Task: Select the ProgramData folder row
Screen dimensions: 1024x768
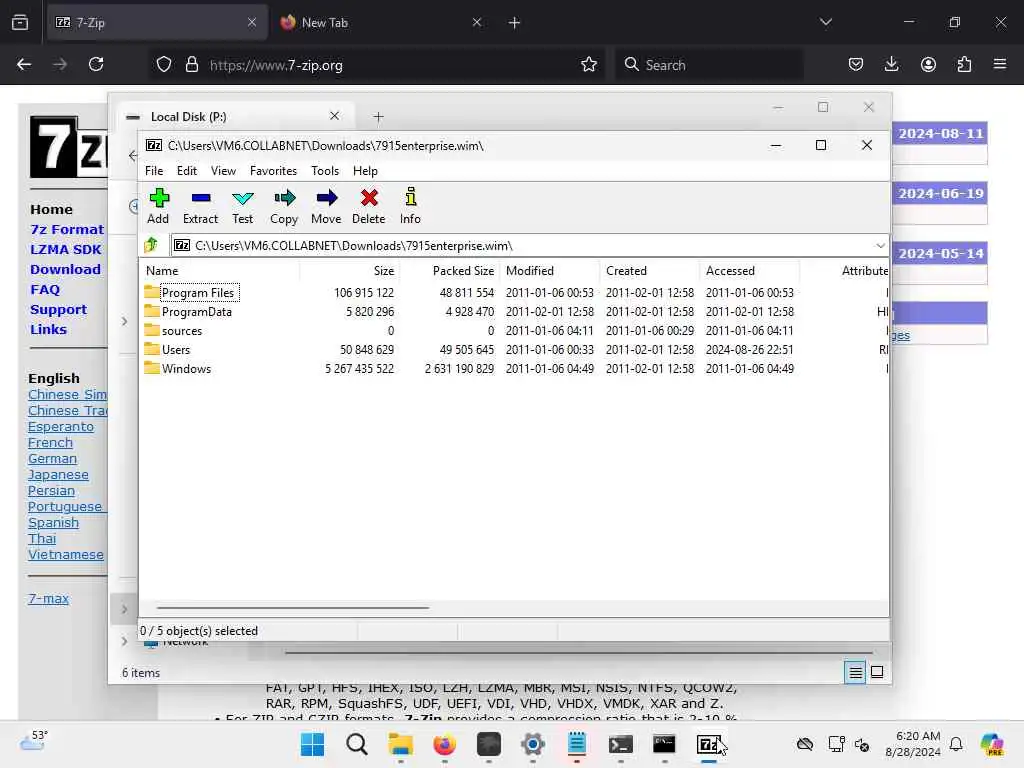Action: coord(514,312)
